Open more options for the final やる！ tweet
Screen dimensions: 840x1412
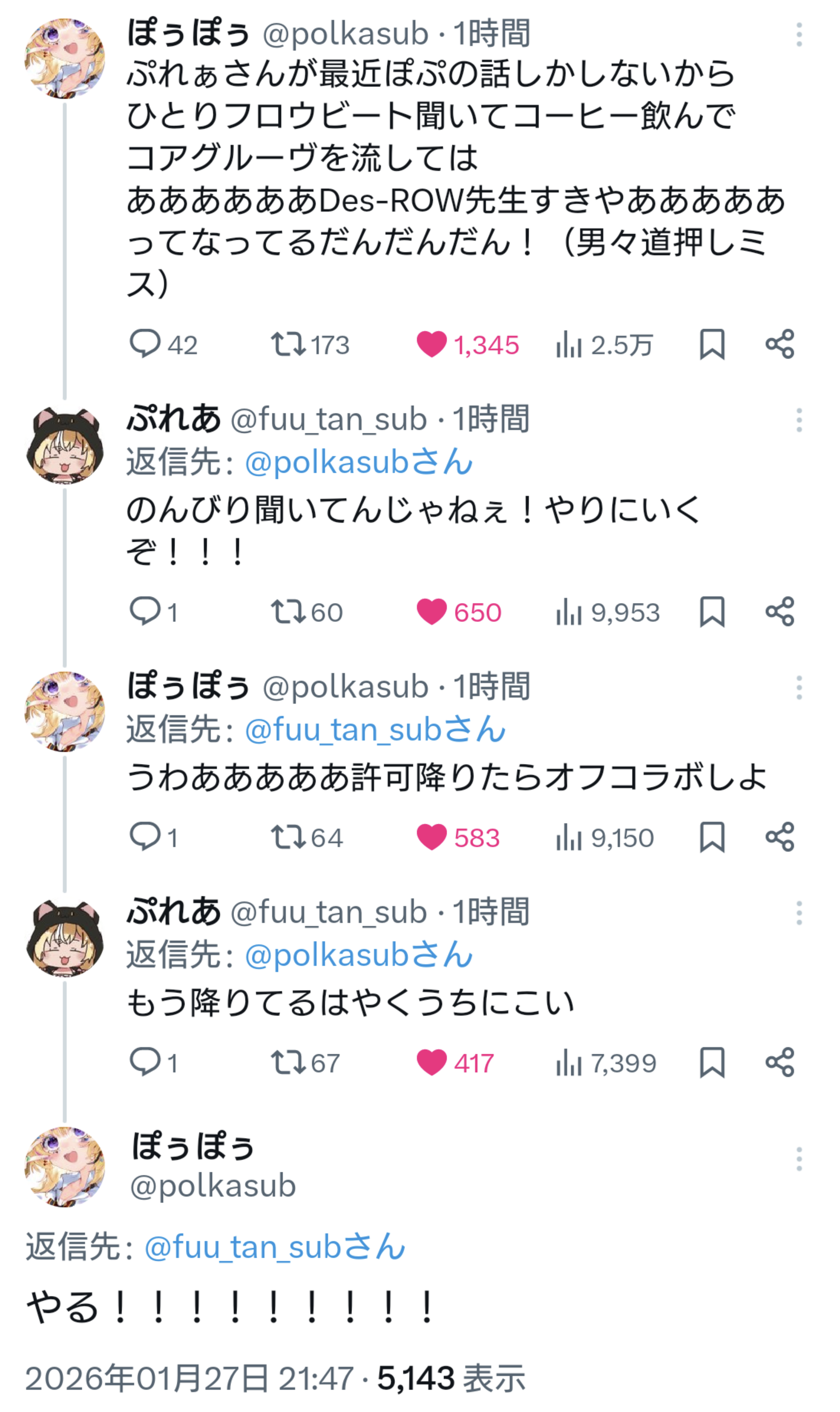pos(799,1159)
